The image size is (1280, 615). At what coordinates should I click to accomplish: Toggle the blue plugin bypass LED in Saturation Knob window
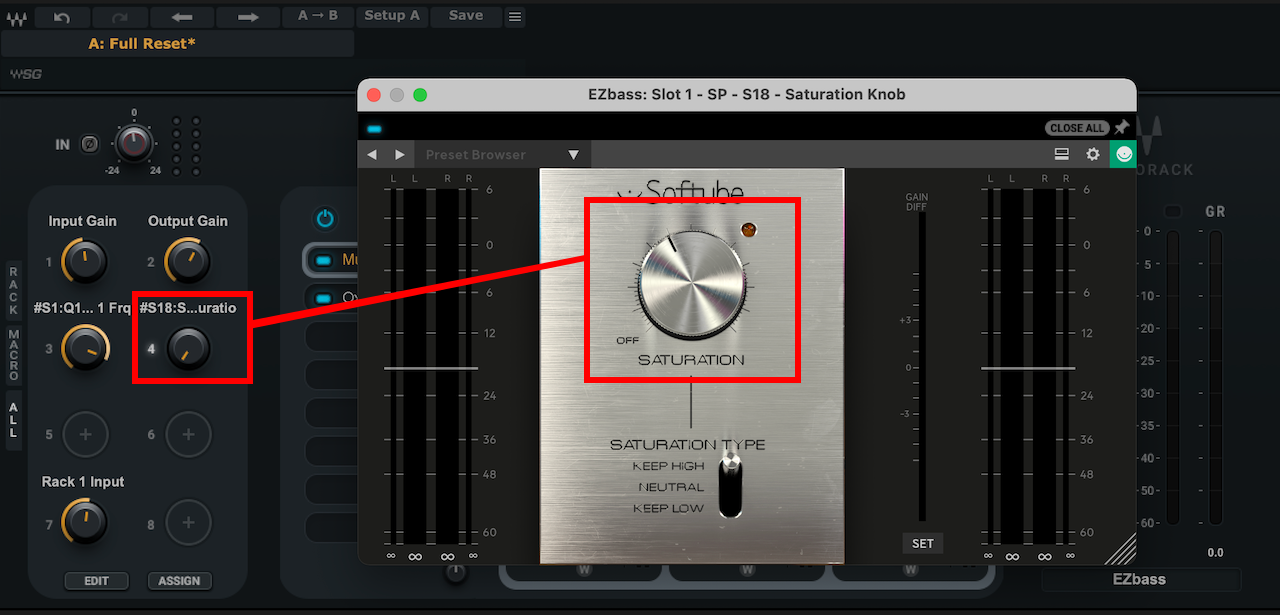(x=375, y=128)
